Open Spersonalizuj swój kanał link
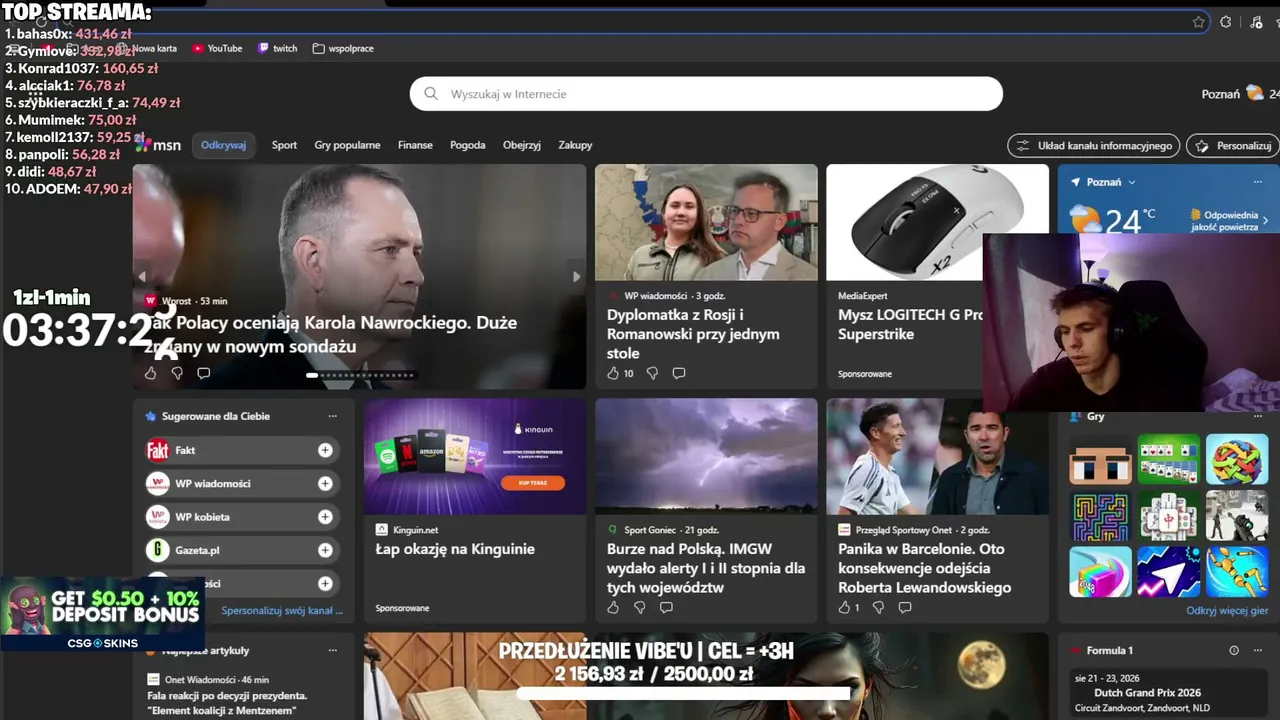1280x720 pixels. pyautogui.click(x=282, y=610)
